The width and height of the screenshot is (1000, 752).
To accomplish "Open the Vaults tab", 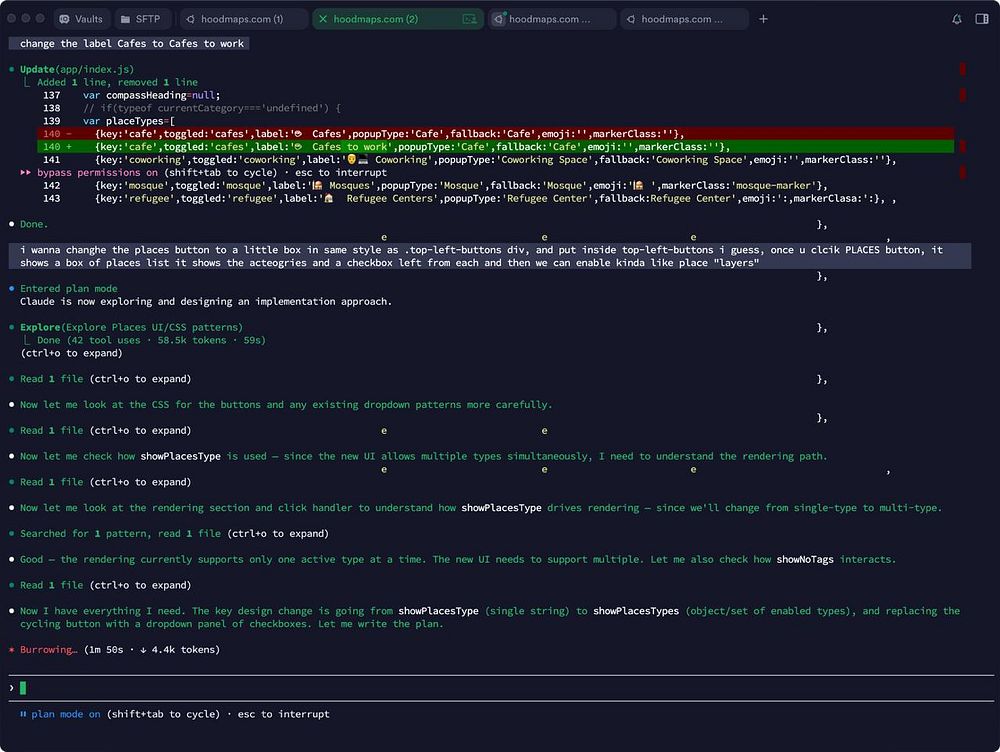I will [80, 19].
